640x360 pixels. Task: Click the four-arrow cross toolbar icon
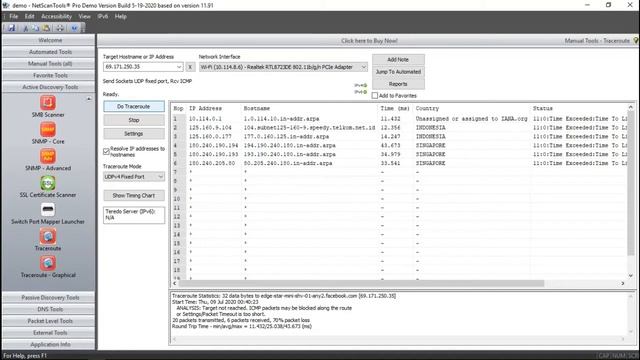(60, 28)
